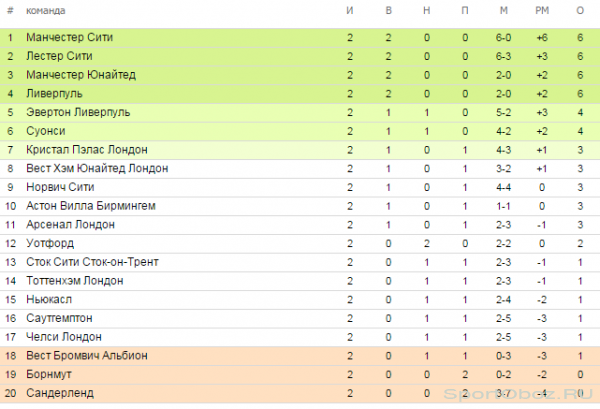Click the Манчестер Сити team name
The height and width of the screenshot is (409, 600).
(x=69, y=37)
